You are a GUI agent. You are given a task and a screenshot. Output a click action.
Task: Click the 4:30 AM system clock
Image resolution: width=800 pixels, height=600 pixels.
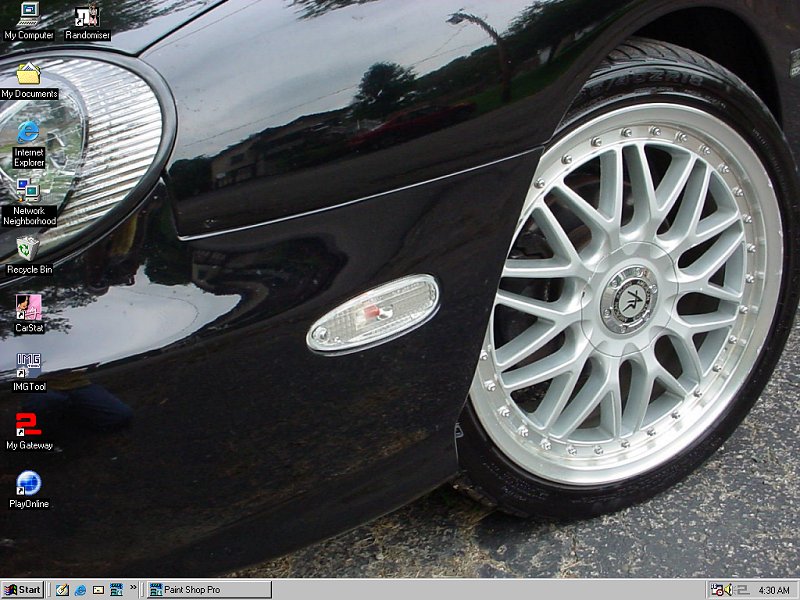pyautogui.click(x=774, y=591)
